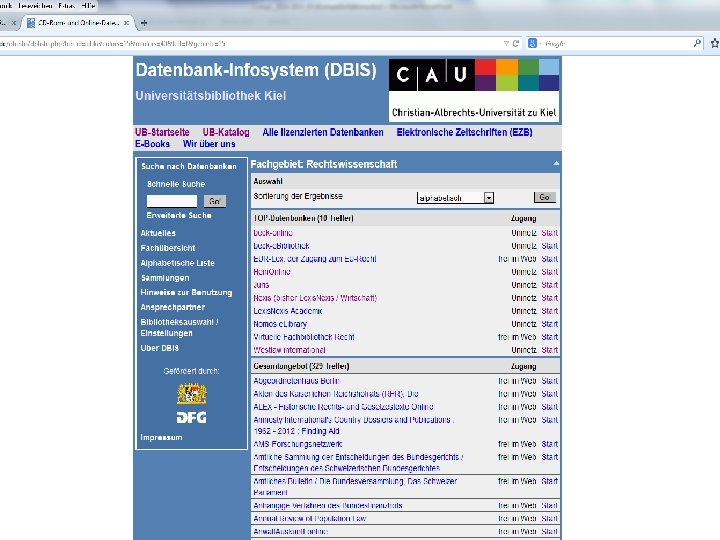Switch to the DBIS browser tab
This screenshot has height=540, width=720.
click(78, 22)
